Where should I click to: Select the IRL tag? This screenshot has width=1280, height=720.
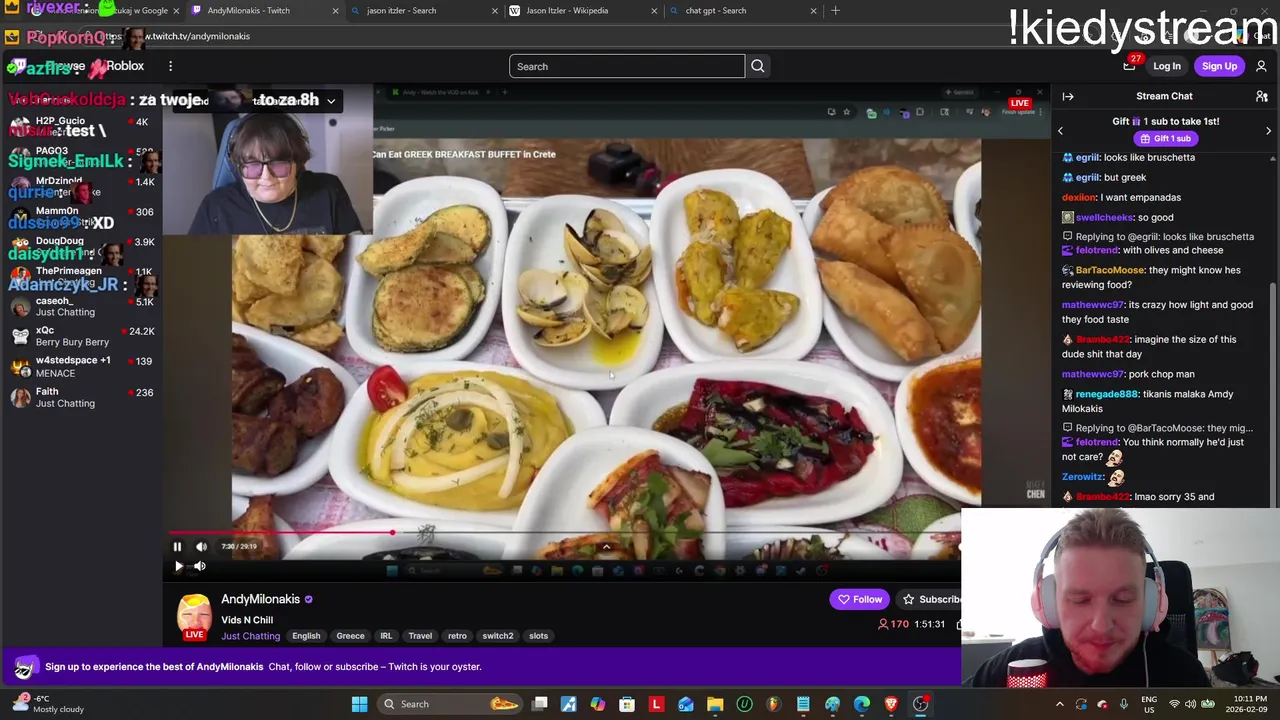(x=386, y=636)
